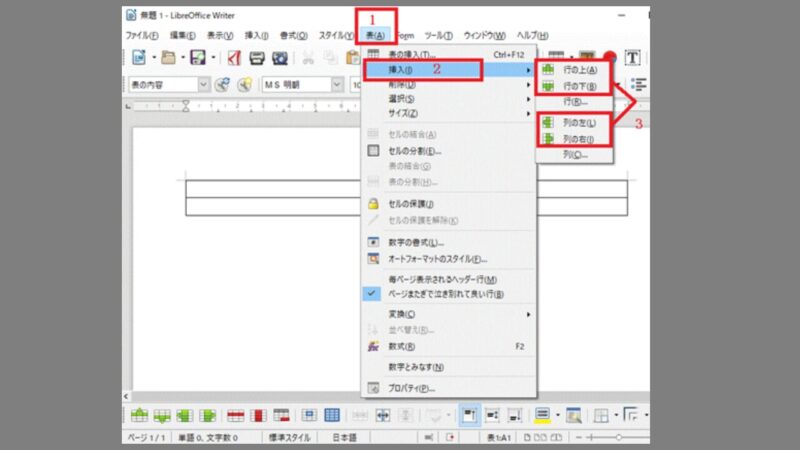800x450 pixels.
Task: Export directly as PDF icon
Action: [x=234, y=58]
